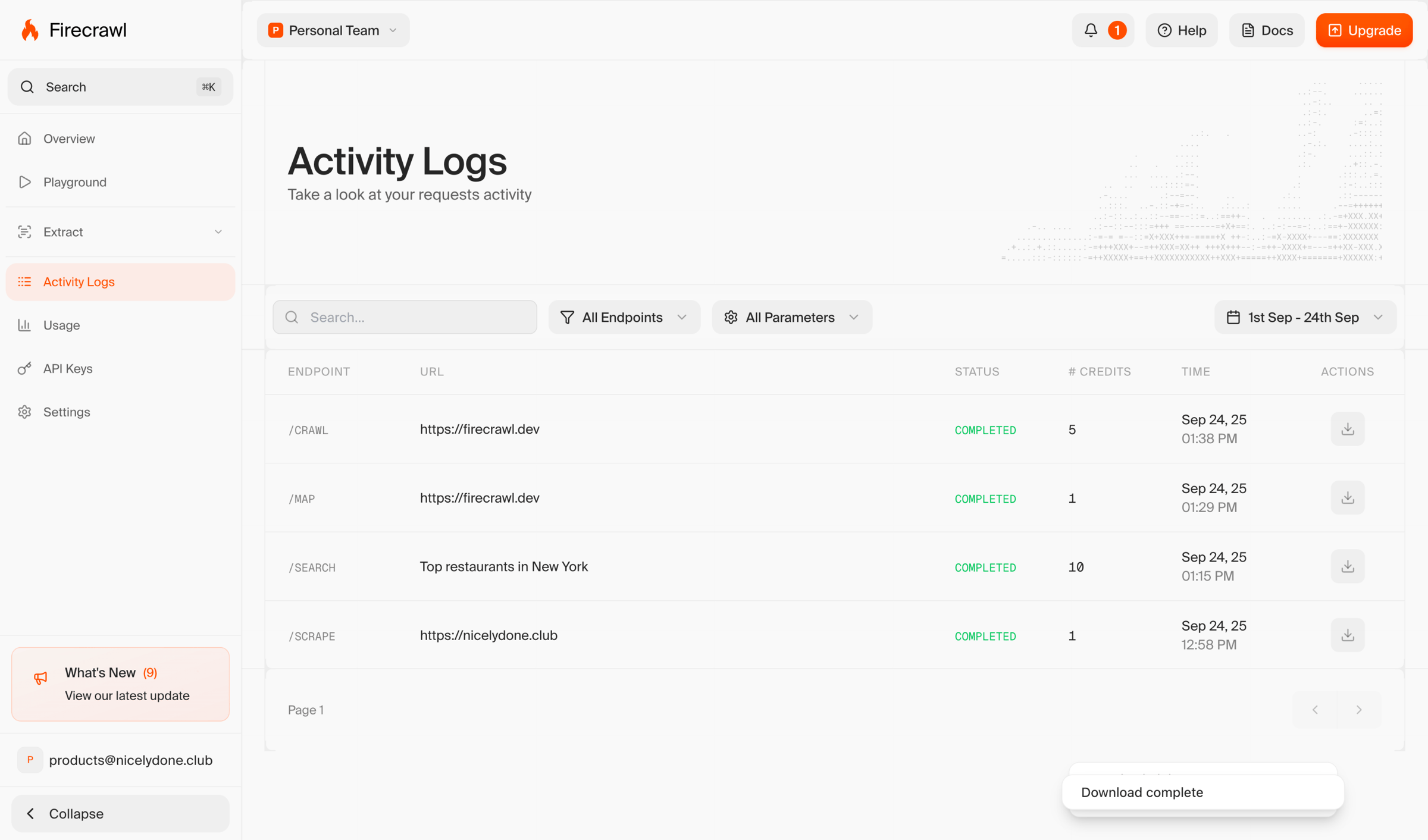
Task: Click the /SCRAPE endpoint label
Action: click(312, 636)
